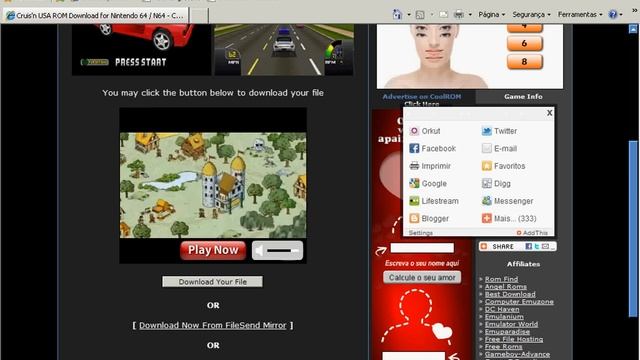
Task: Select the Cruis'n USA ROM Download tab
Action: [x=96, y=16]
